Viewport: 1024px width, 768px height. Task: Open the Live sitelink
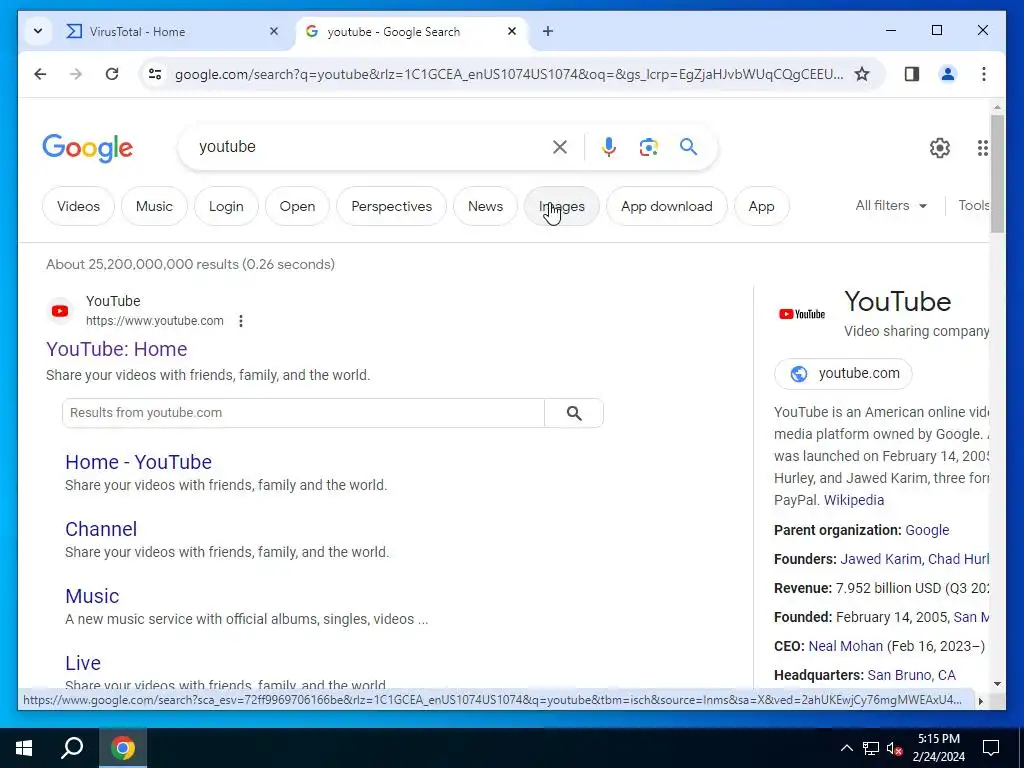click(x=83, y=664)
